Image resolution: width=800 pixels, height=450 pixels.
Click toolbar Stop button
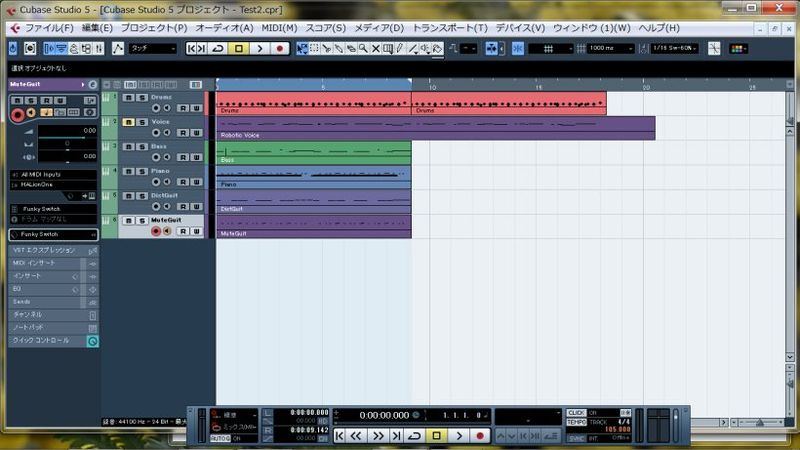tap(239, 48)
